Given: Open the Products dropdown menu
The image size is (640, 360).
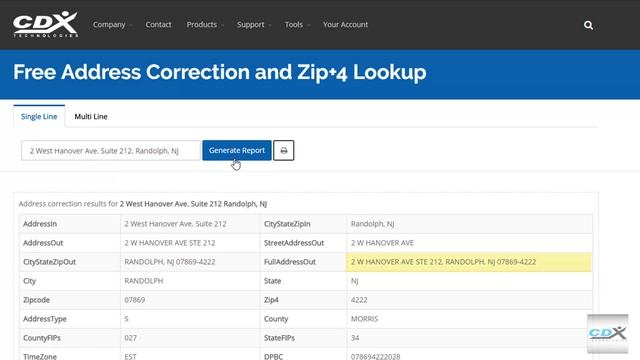Looking at the screenshot, I should (x=205, y=24).
